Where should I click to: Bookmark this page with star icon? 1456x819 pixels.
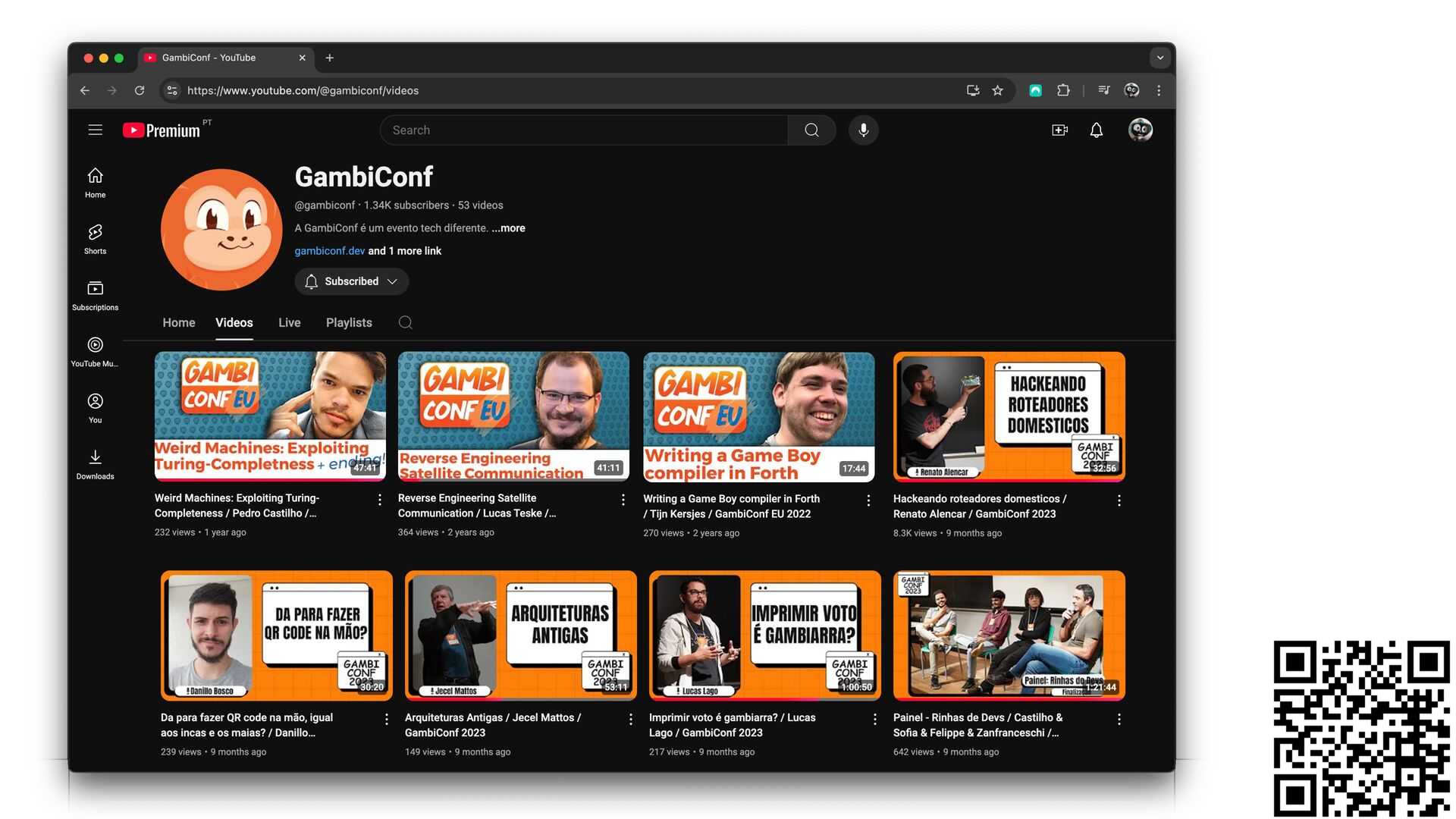[997, 90]
